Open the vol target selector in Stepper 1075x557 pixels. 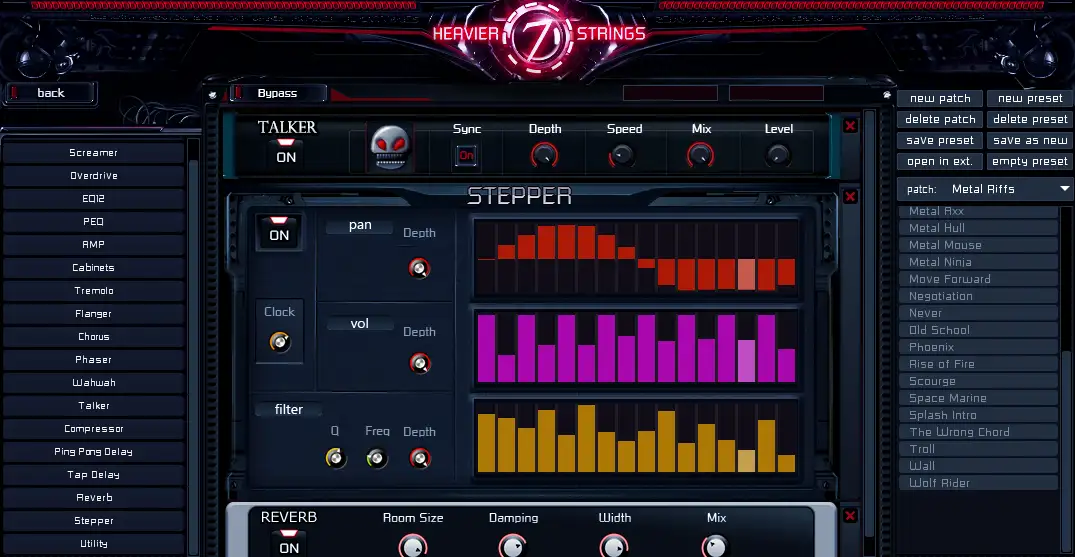pyautogui.click(x=360, y=323)
